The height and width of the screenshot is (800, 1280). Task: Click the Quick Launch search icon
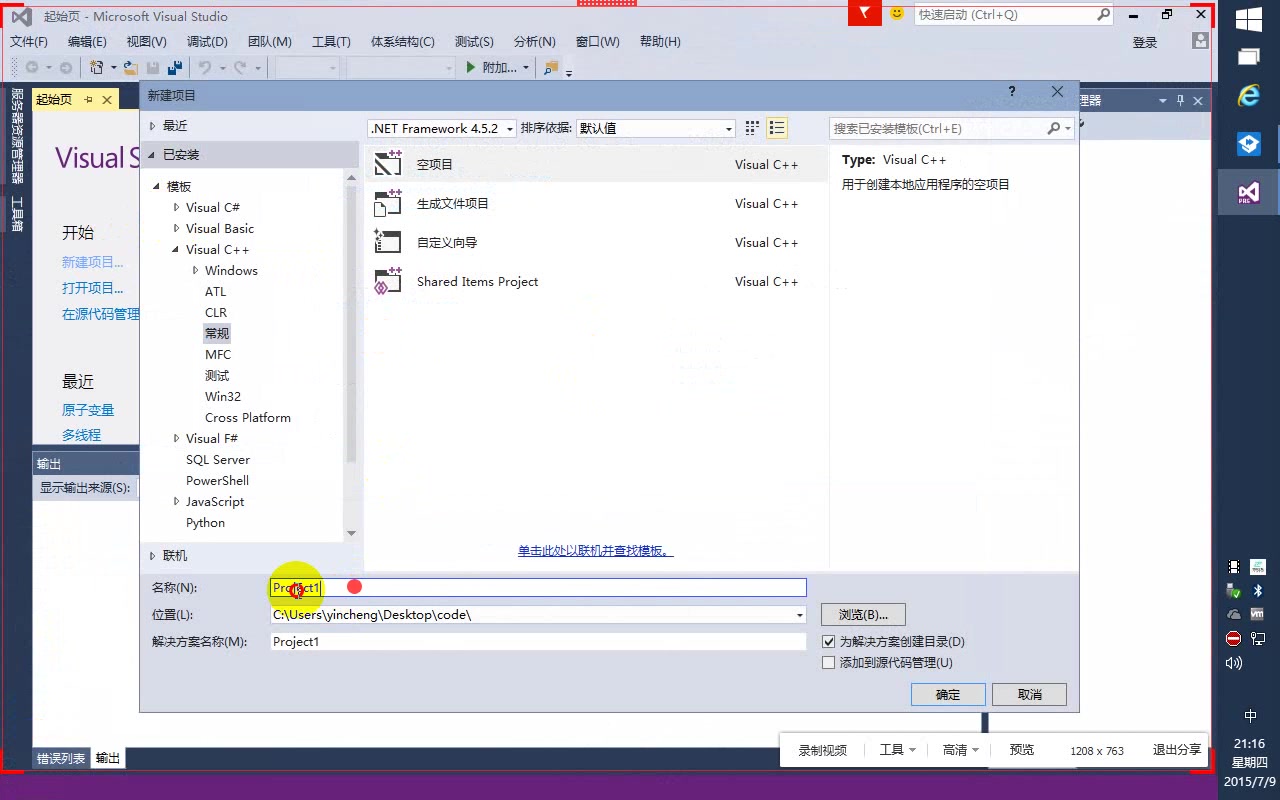(1103, 15)
